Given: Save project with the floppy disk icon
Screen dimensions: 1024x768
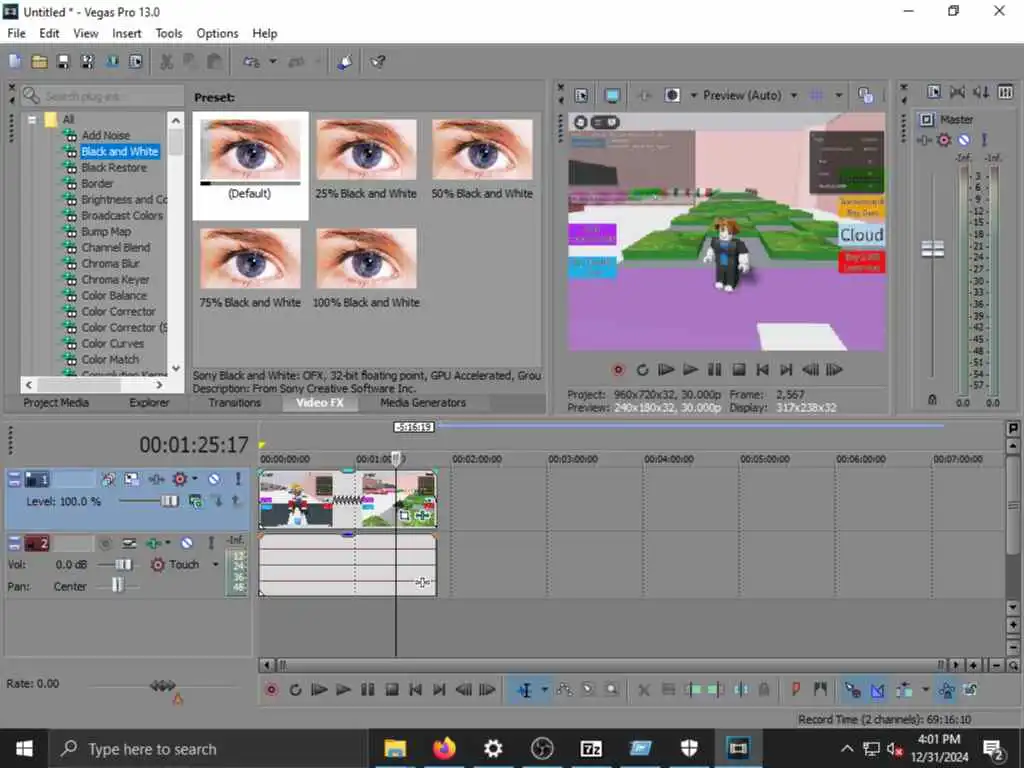Looking at the screenshot, I should click(x=63, y=62).
